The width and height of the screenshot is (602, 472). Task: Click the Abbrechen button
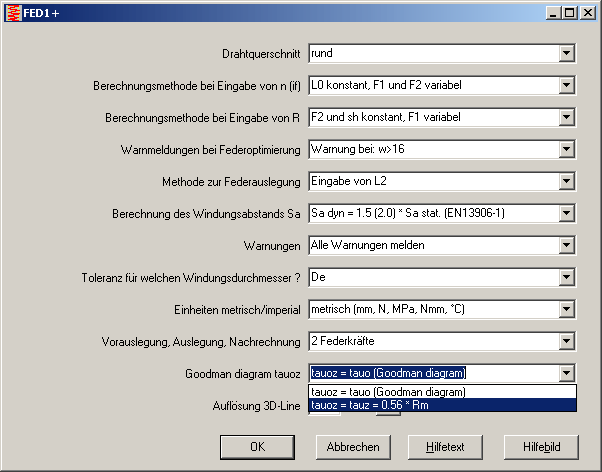click(x=353, y=446)
